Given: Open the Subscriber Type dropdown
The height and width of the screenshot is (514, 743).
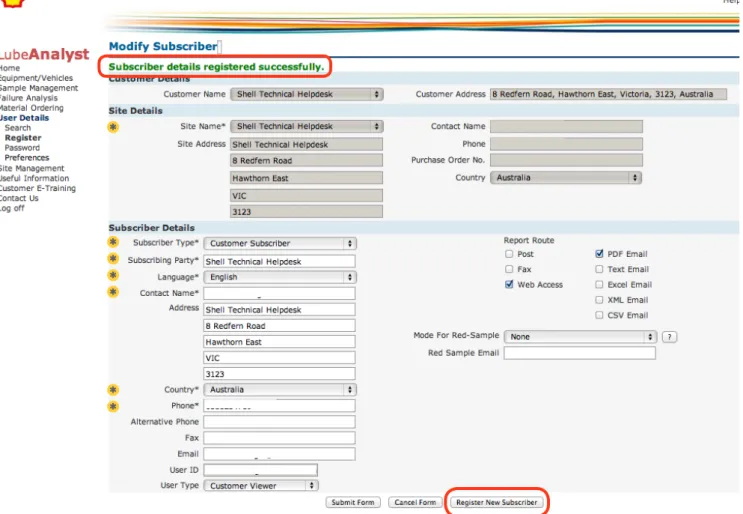Looking at the screenshot, I should (280, 243).
